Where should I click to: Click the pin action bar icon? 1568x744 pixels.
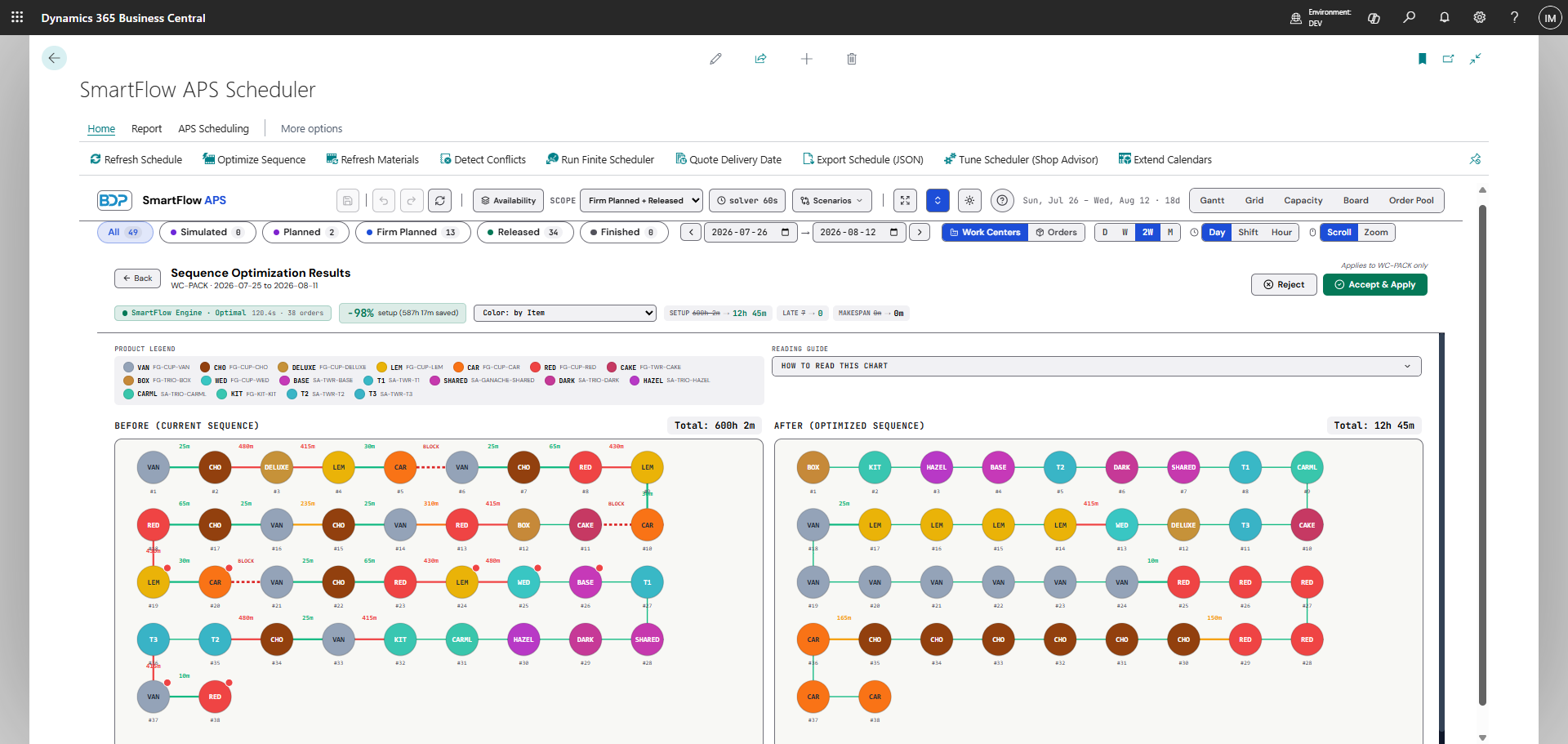point(1475,159)
